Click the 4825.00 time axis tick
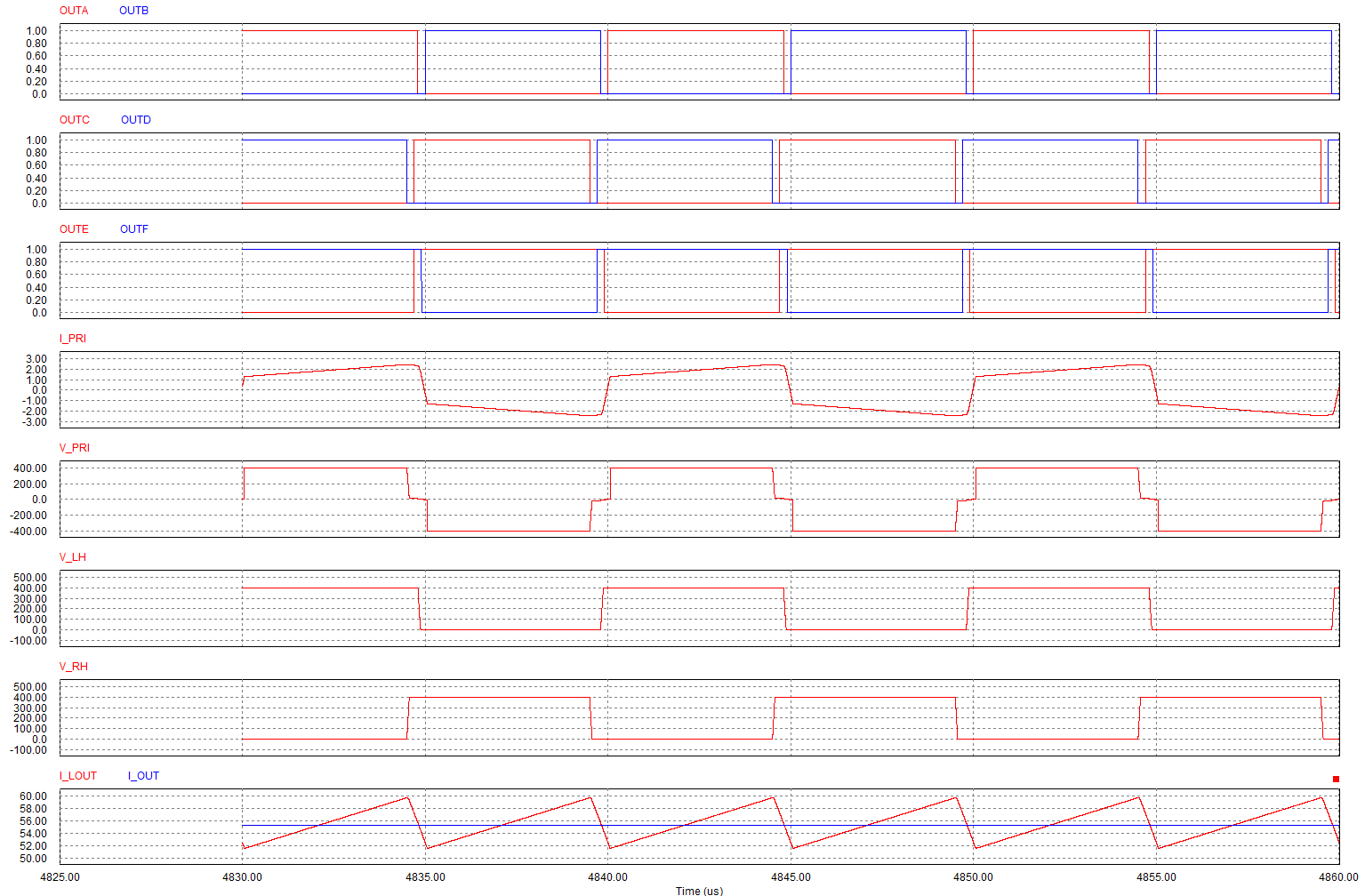 [60, 876]
